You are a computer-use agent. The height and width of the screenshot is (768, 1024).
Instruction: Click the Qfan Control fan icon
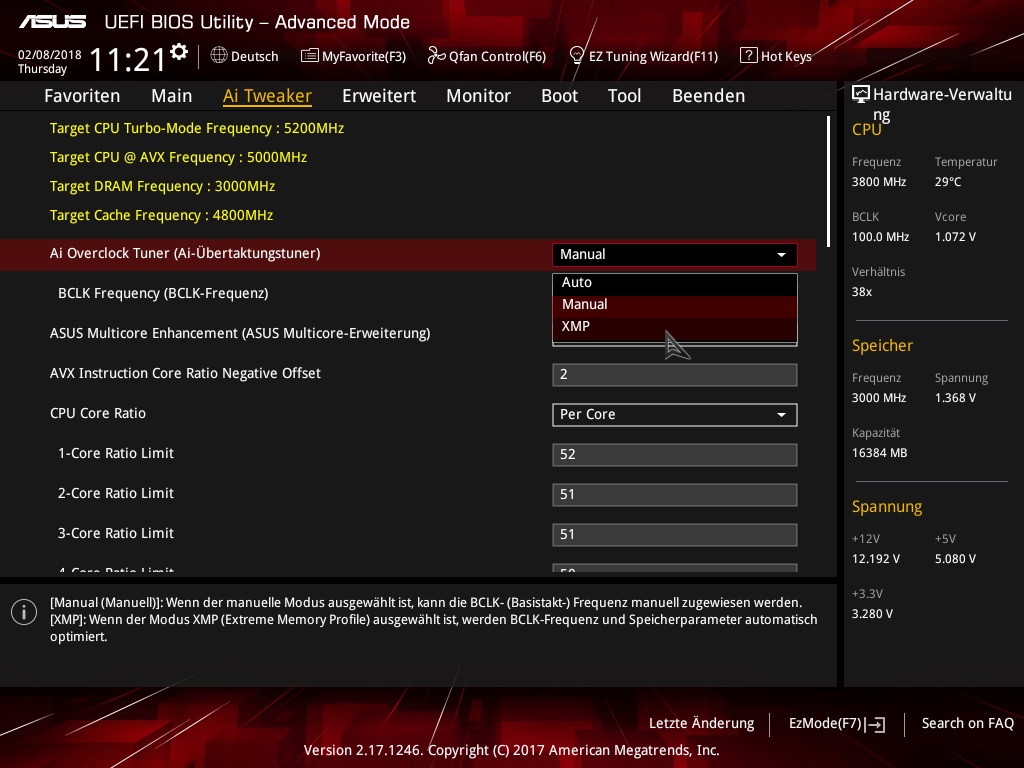coord(436,56)
